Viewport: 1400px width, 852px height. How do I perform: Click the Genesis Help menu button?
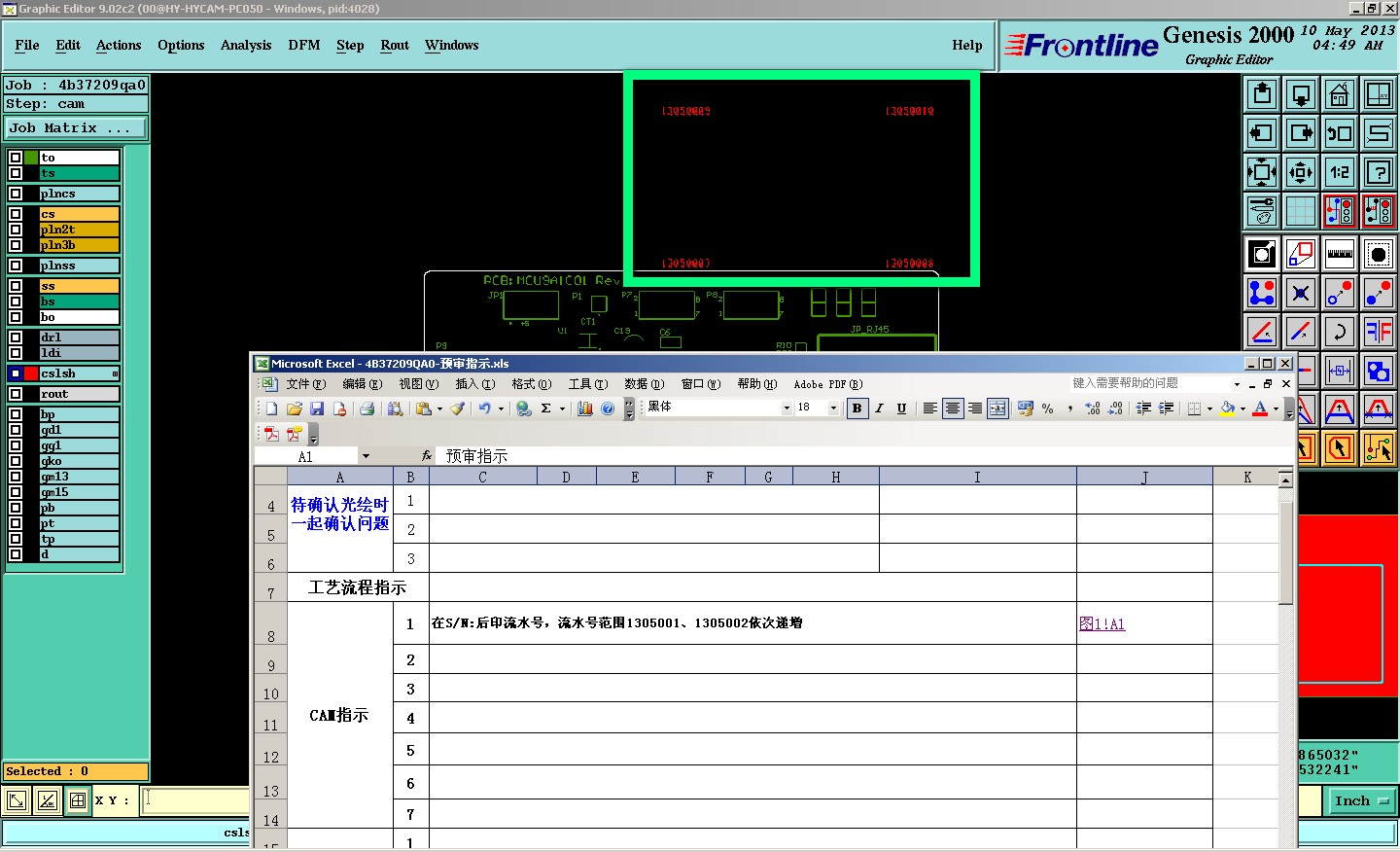(x=966, y=45)
